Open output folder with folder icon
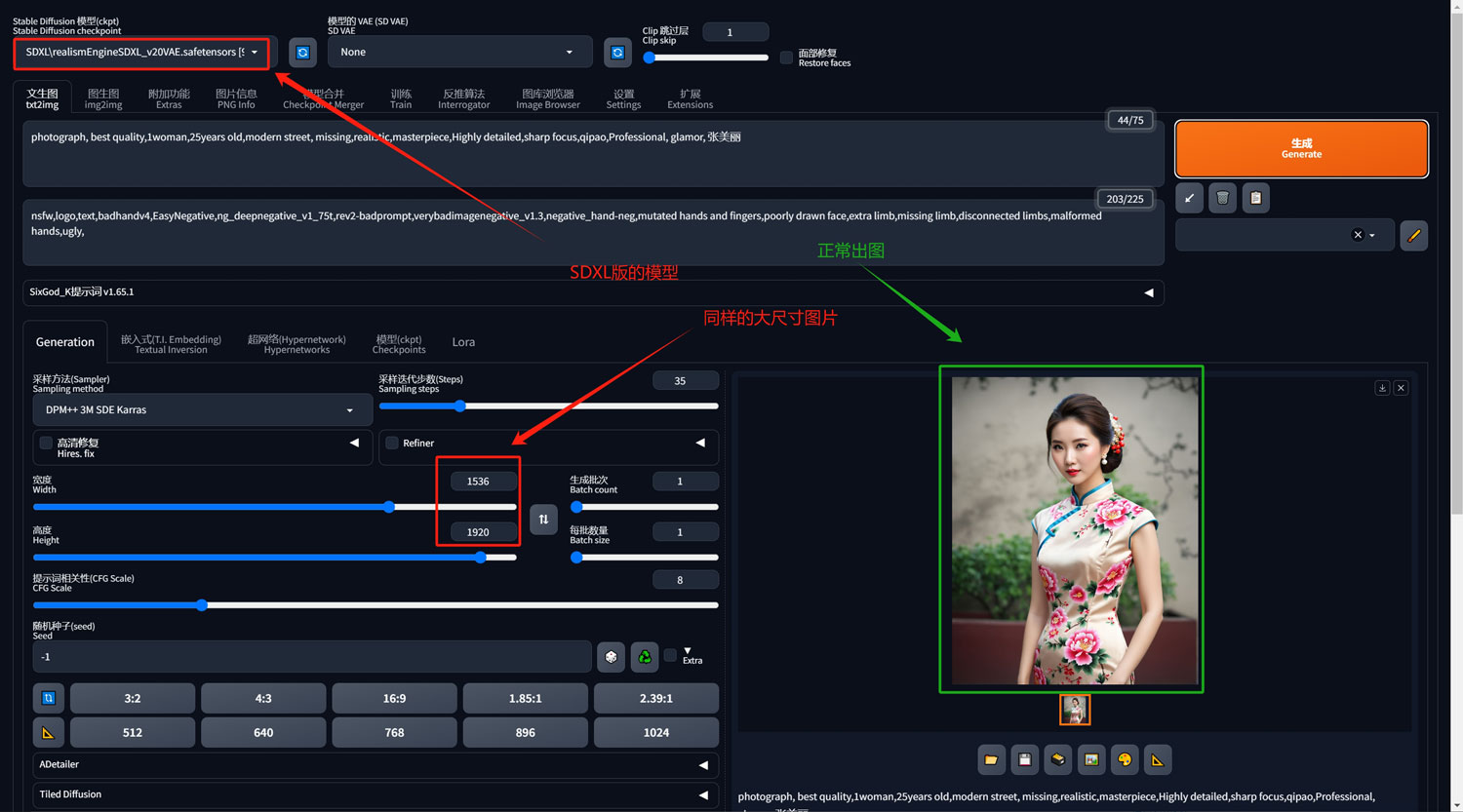 coord(991,759)
